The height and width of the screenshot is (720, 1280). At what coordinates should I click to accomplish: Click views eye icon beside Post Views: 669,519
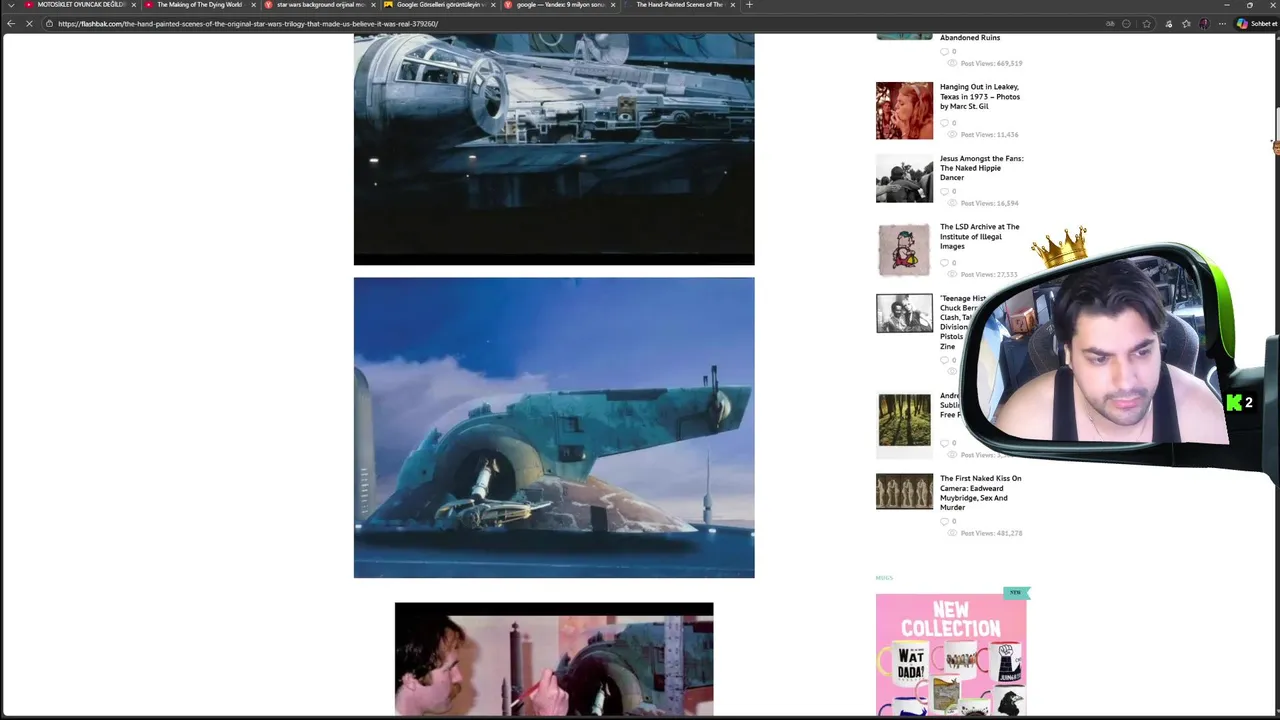[952, 63]
